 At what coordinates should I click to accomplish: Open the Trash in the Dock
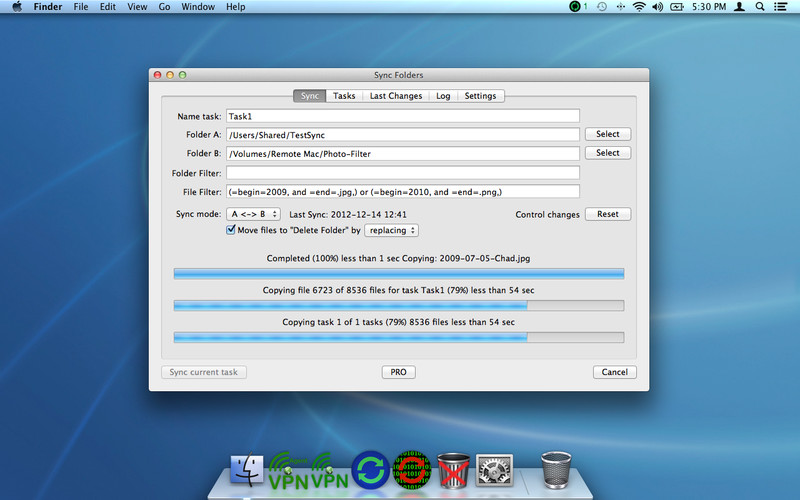point(556,470)
